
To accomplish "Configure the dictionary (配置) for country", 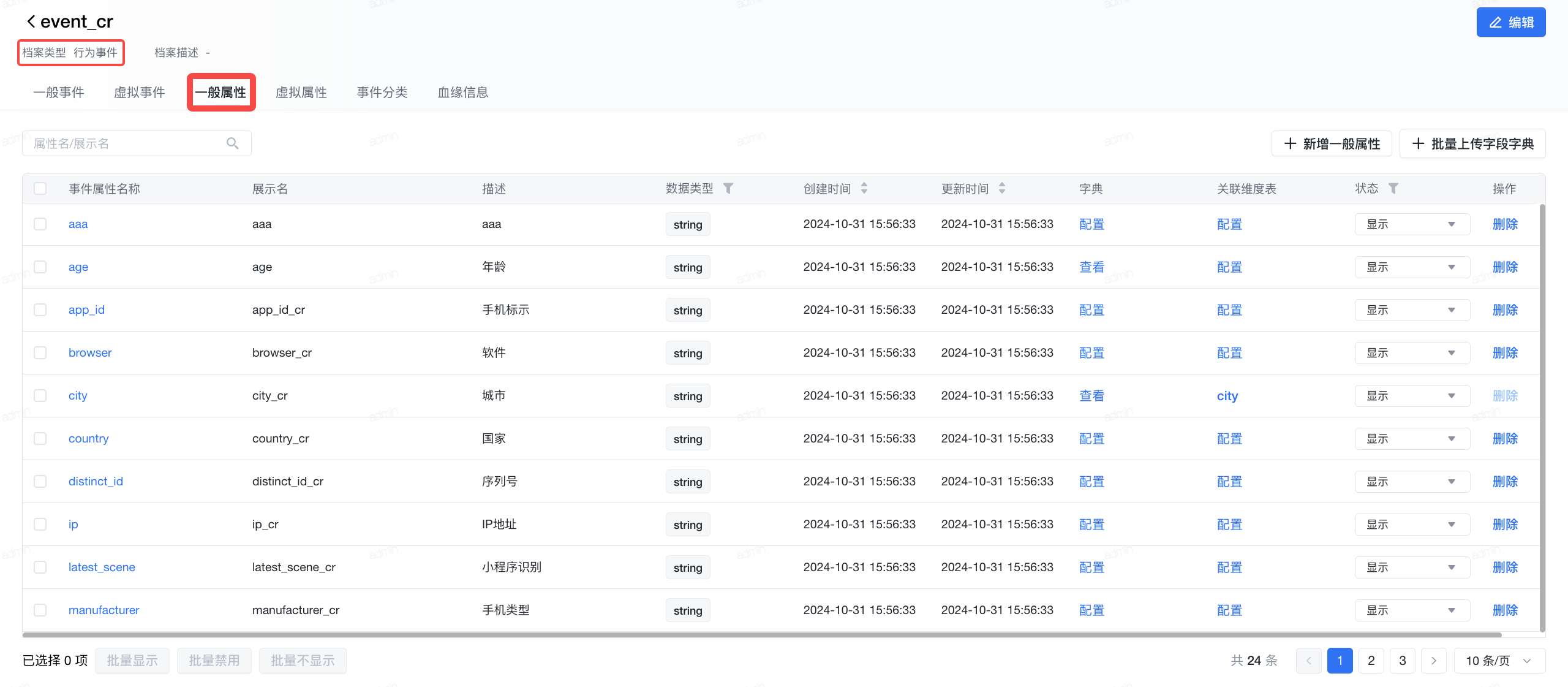I will (1091, 439).
